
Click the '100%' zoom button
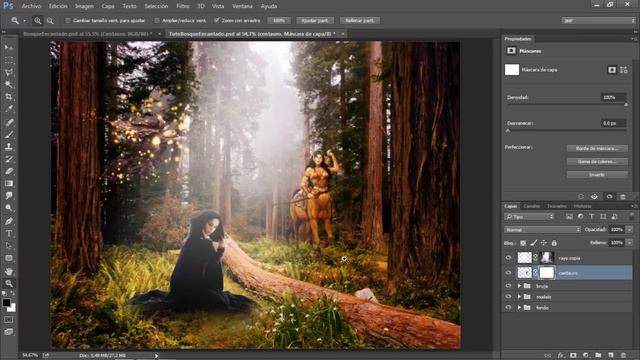click(x=279, y=20)
